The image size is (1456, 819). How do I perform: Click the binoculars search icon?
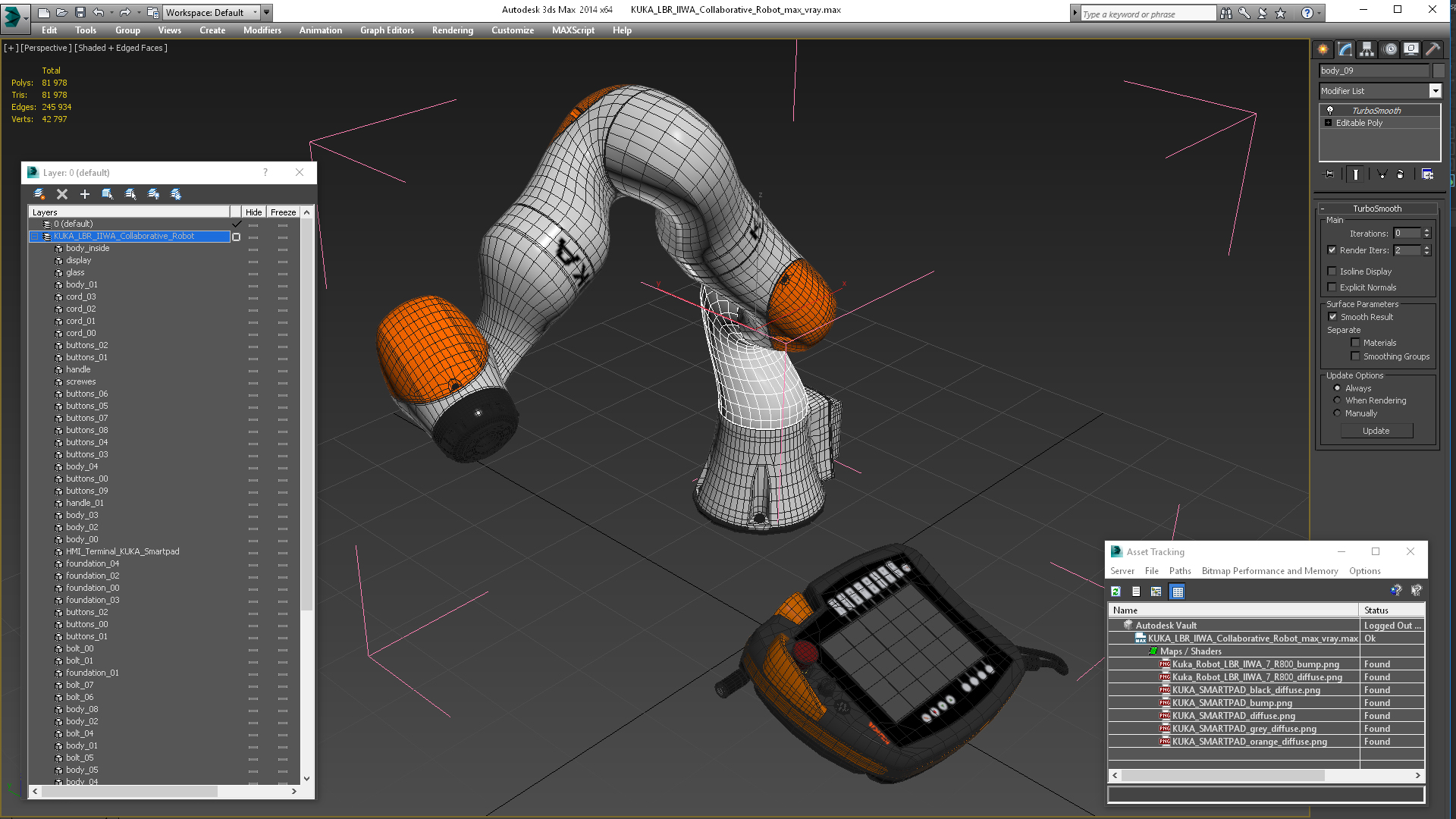click(x=1226, y=13)
